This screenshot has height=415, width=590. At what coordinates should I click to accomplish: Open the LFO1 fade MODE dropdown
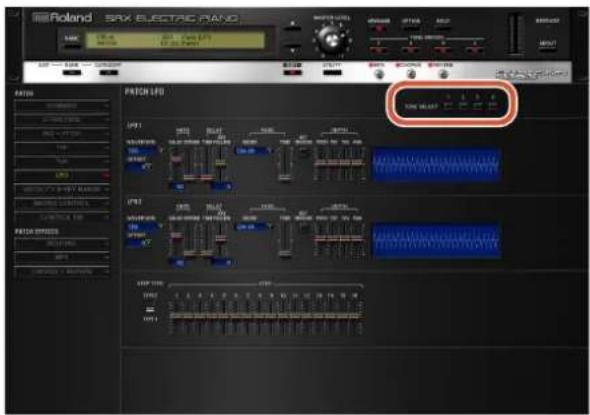[x=253, y=151]
